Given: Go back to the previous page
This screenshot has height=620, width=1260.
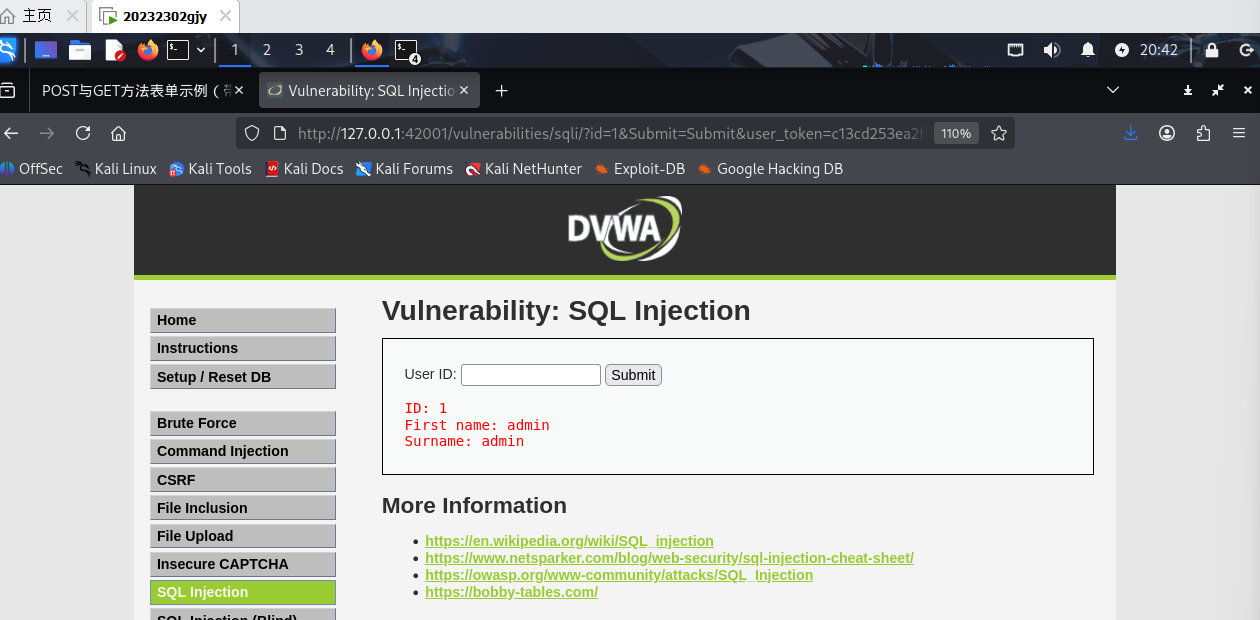Looking at the screenshot, I should coord(11,133).
